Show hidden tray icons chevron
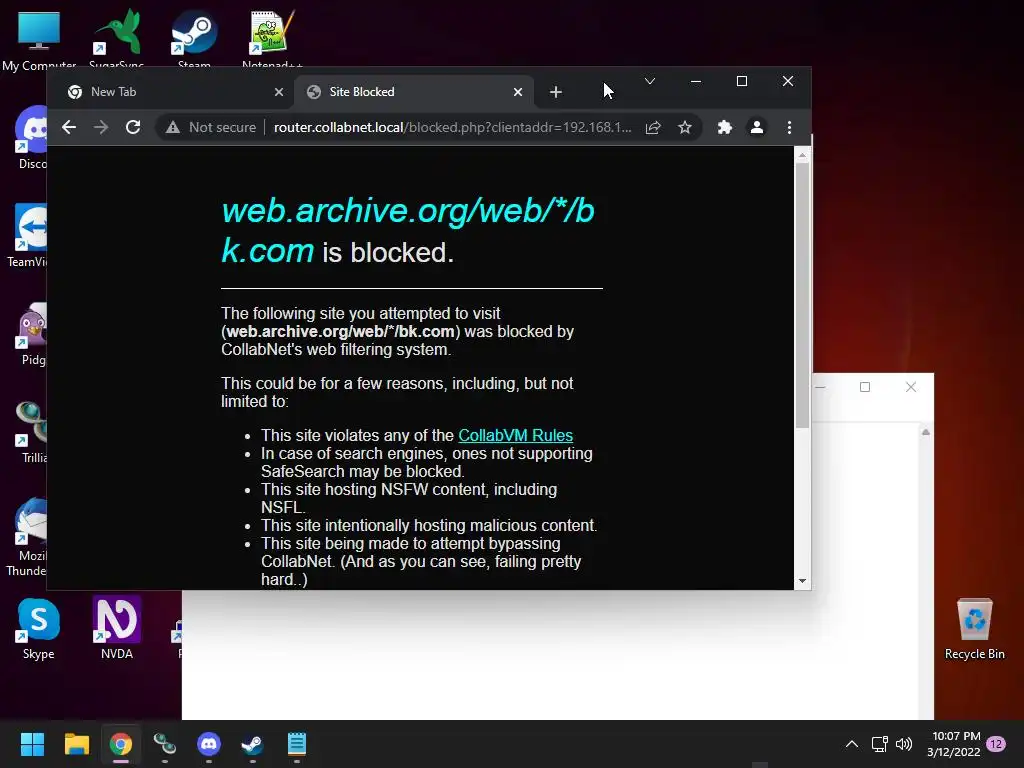The height and width of the screenshot is (768, 1024). point(852,744)
